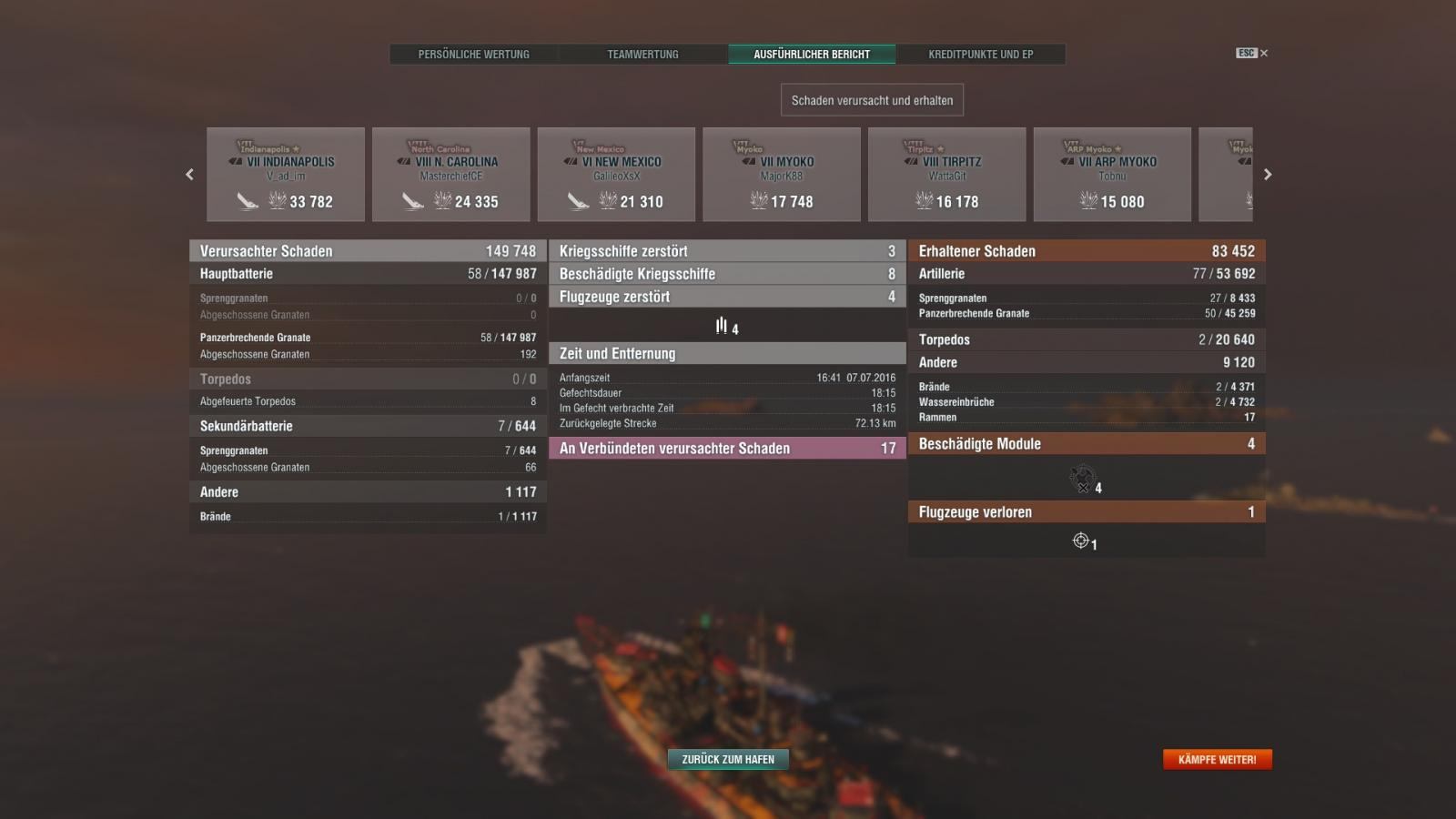Click the left arrow of the ship carousel
1456x819 pixels.
(189, 174)
